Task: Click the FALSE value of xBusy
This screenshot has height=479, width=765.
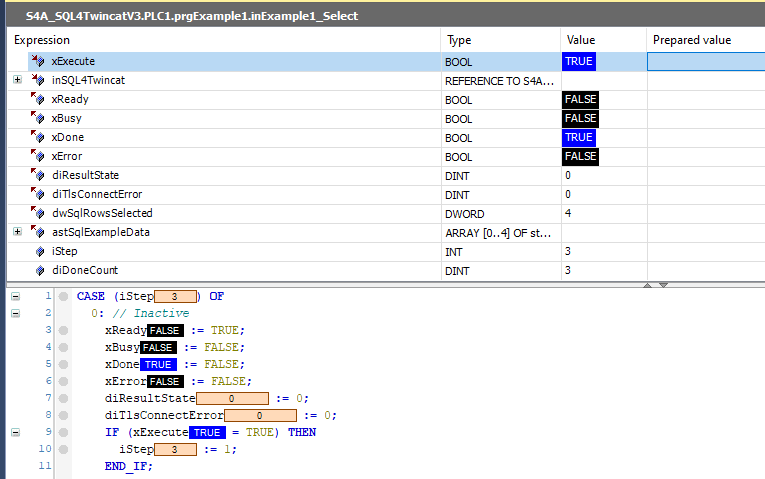Action: point(580,119)
